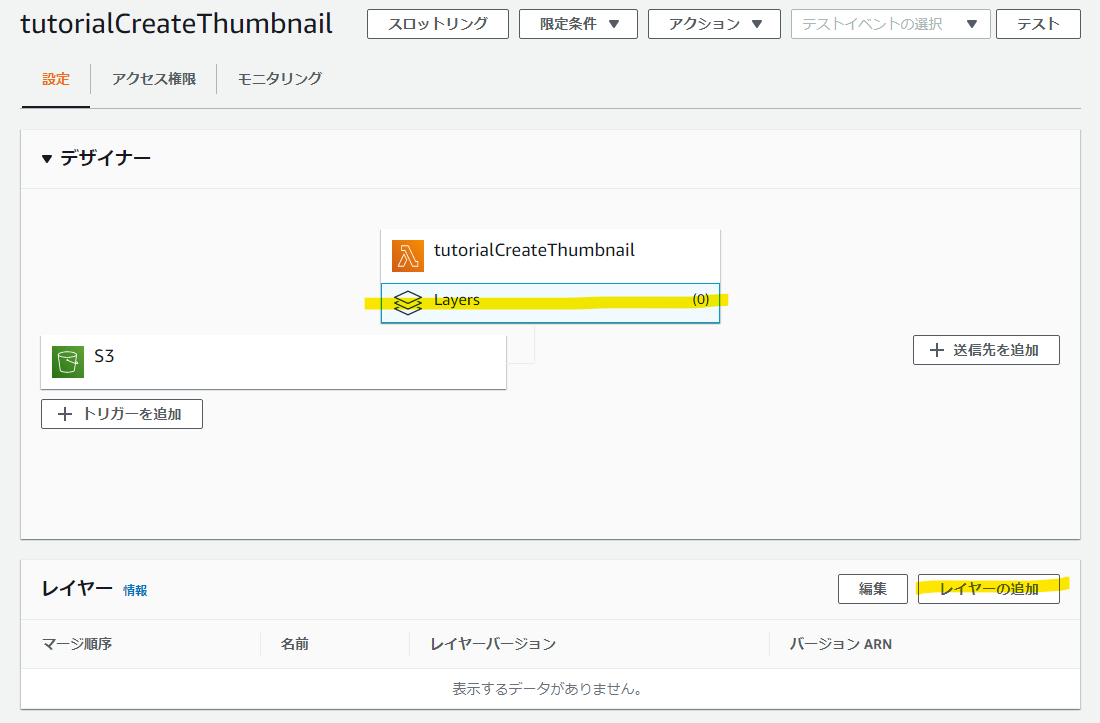Screen dimensions: 1100x723
Task: Click the スロットリング button
Action: [438, 24]
